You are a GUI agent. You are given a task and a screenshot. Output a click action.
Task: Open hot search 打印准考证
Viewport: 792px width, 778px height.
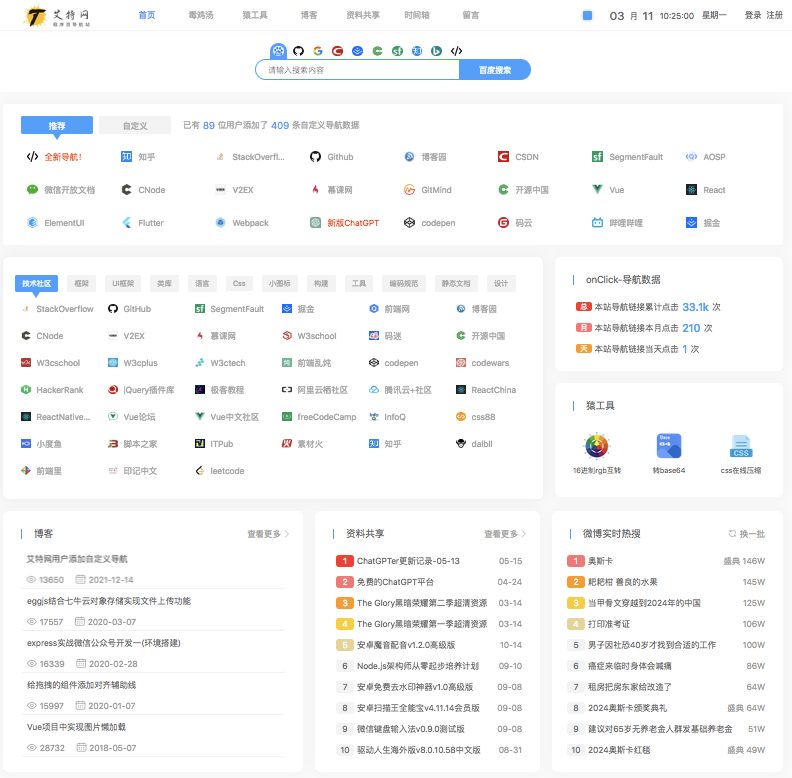coord(609,624)
